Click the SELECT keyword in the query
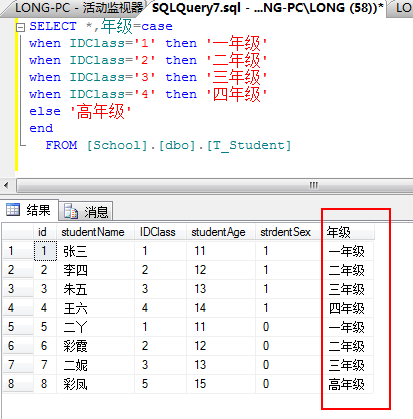The height and width of the screenshot is (419, 413). click(x=53, y=26)
